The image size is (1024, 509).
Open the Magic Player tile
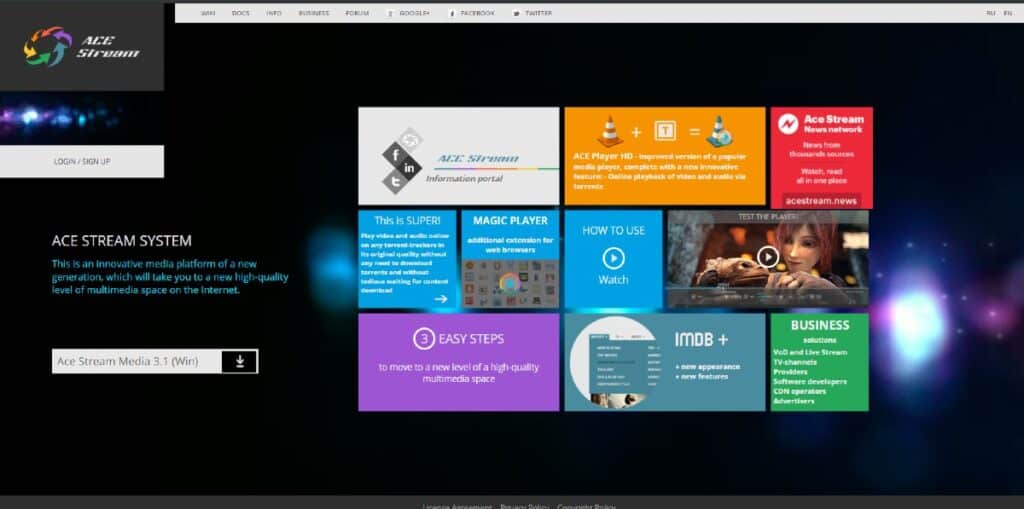510,259
